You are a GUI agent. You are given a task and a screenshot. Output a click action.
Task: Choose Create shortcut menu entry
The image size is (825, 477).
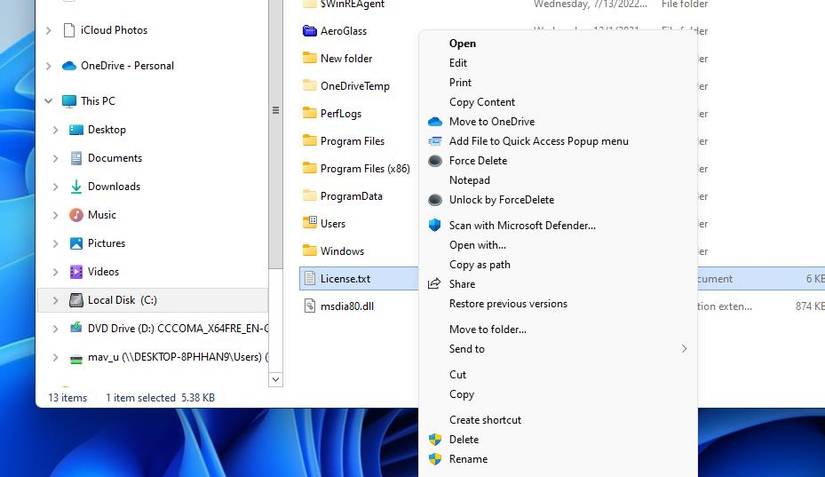coord(485,420)
